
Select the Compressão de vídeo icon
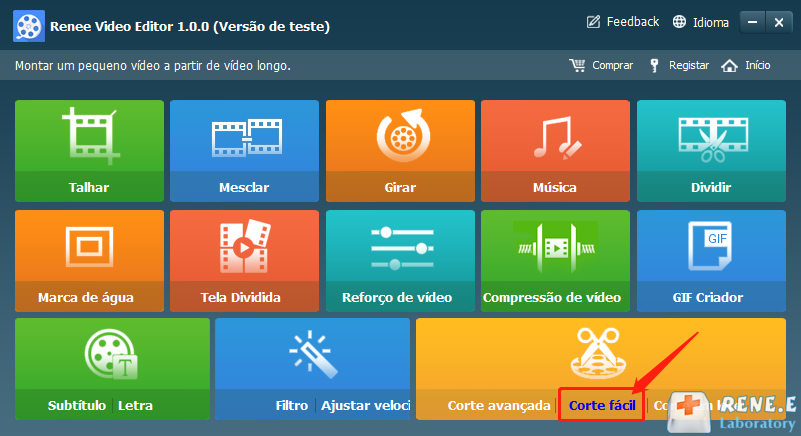556,247
